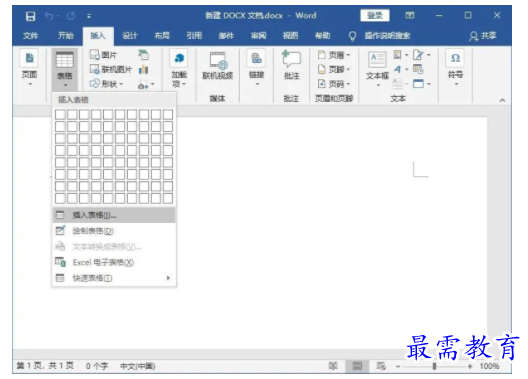Open Ribbon Display Options icon
The width and height of the screenshot is (528, 379).
tap(409, 15)
